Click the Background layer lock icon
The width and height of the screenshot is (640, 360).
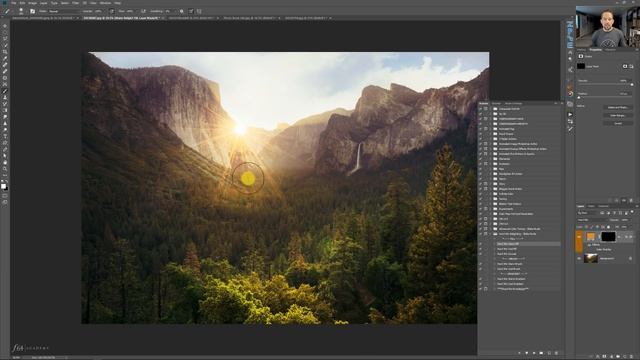pos(631,258)
